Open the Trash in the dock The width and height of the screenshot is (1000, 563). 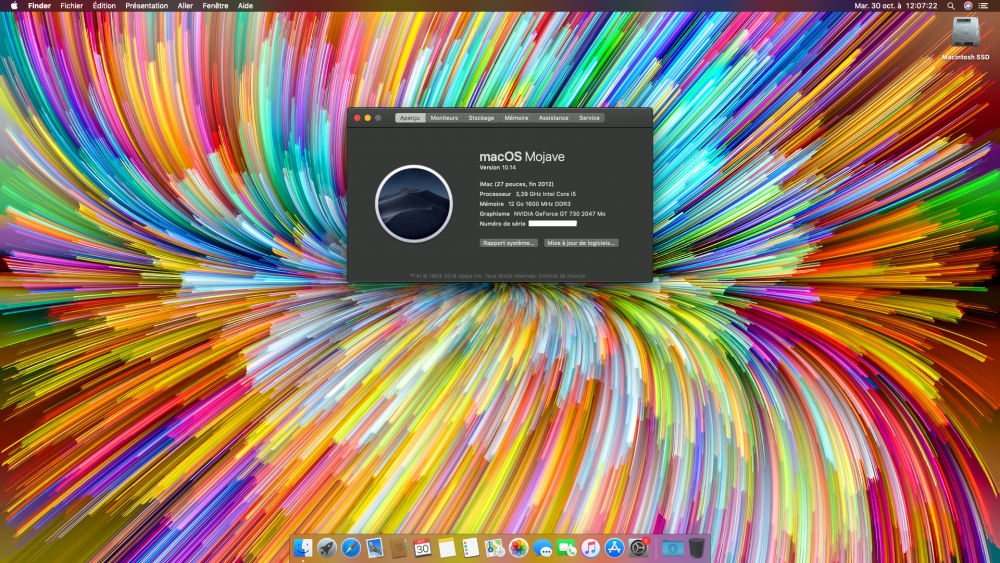tap(696, 548)
